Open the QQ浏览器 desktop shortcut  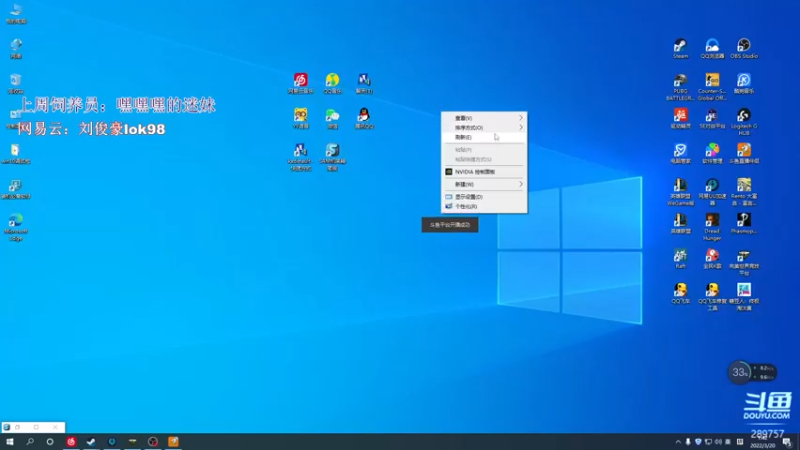pyautogui.click(x=712, y=49)
